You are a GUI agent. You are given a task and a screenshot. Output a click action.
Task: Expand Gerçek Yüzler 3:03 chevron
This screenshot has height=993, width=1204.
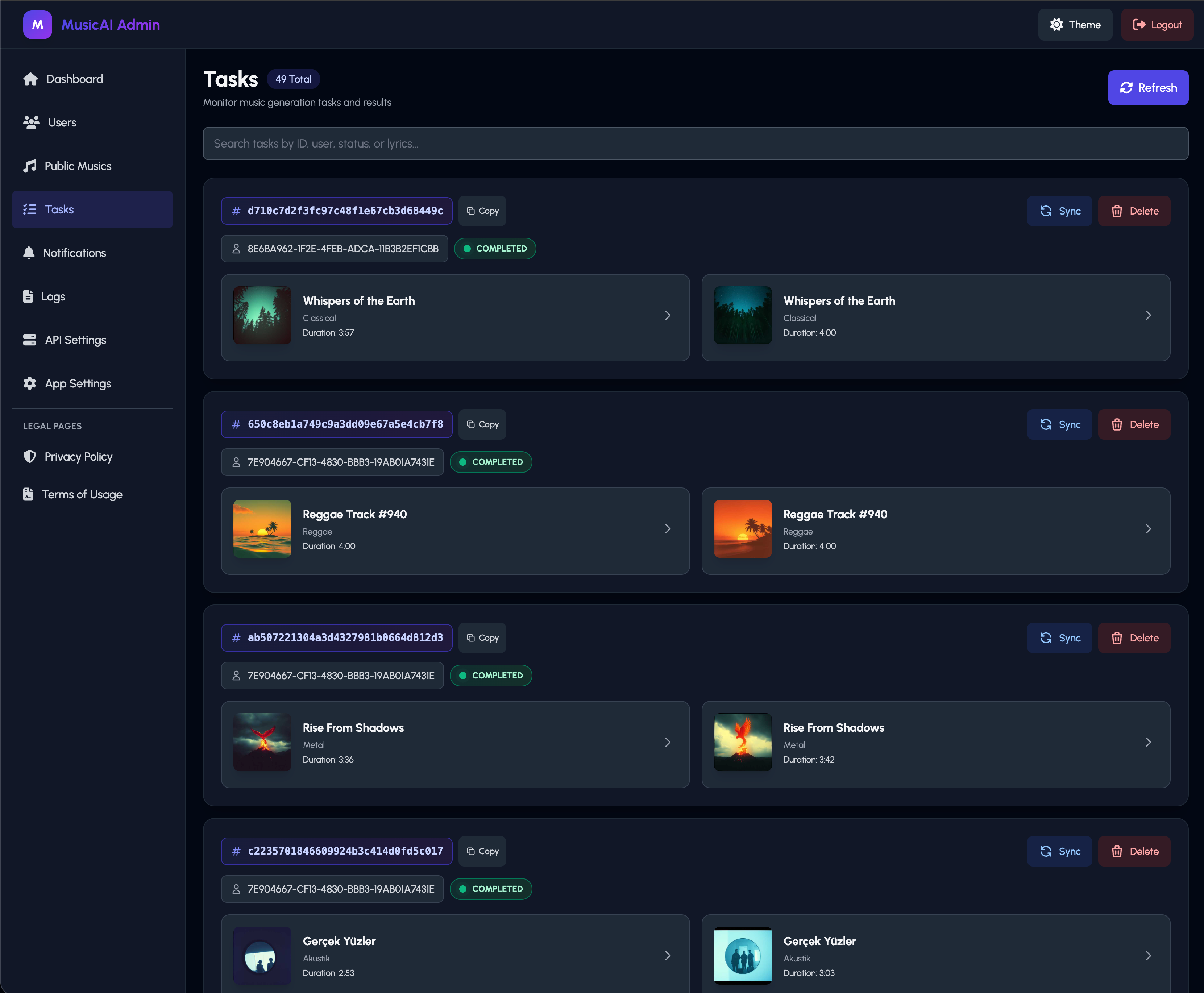click(1148, 955)
